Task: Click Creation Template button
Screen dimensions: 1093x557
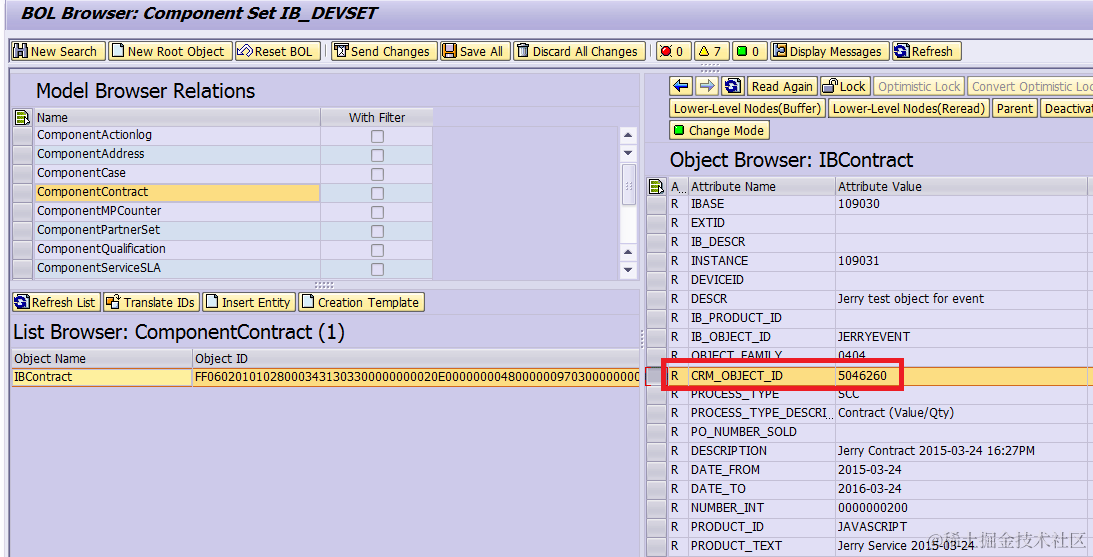Action: pos(361,303)
